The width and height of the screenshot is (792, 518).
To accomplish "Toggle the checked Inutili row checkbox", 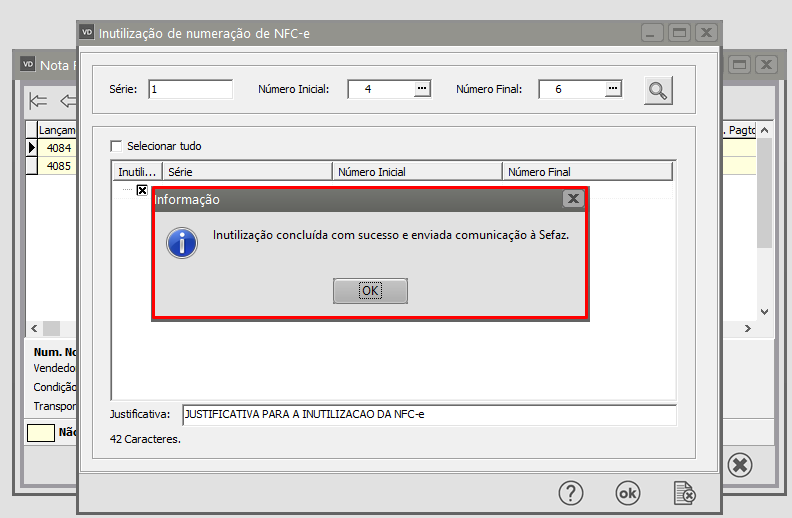I will (142, 190).
